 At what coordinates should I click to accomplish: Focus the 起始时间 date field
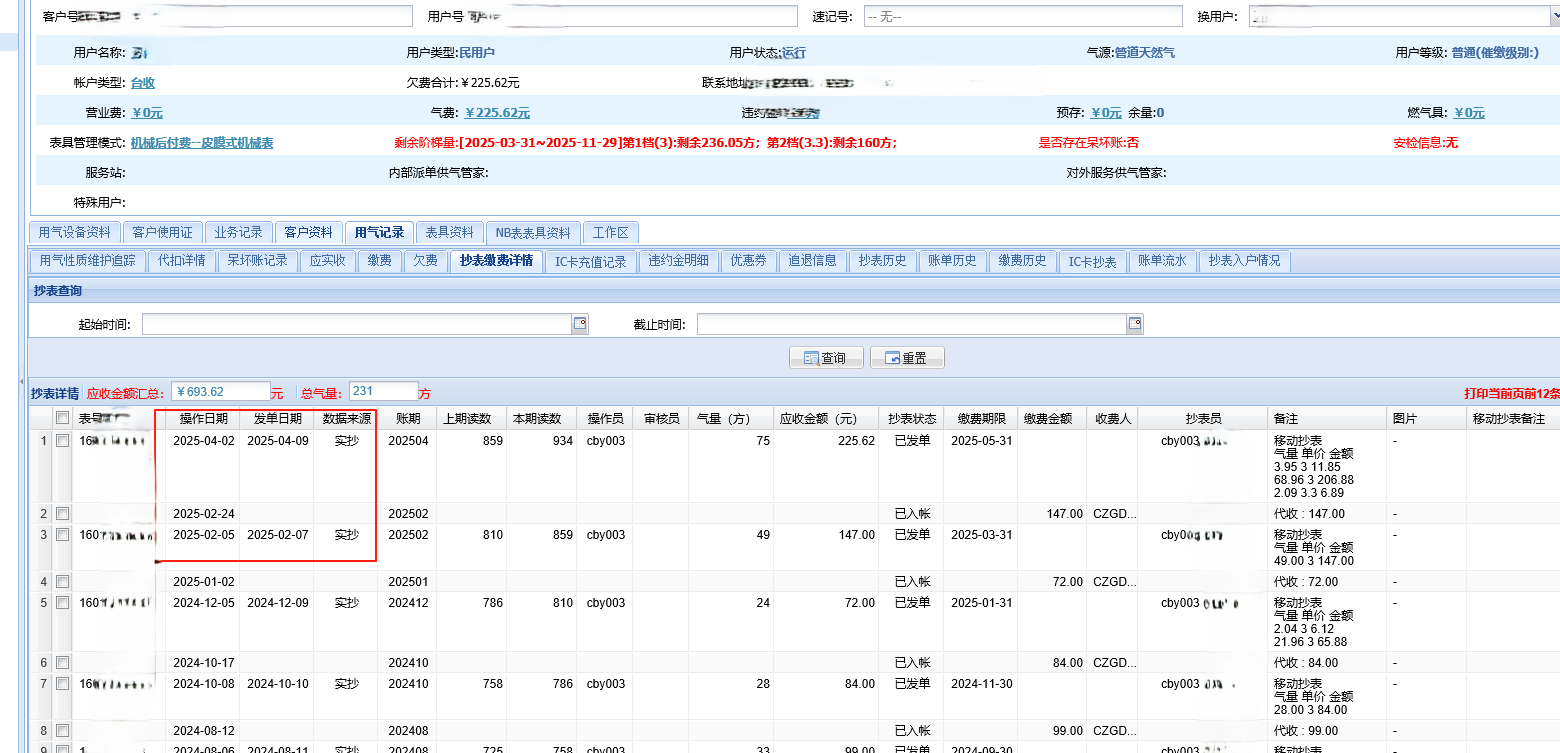coord(357,324)
